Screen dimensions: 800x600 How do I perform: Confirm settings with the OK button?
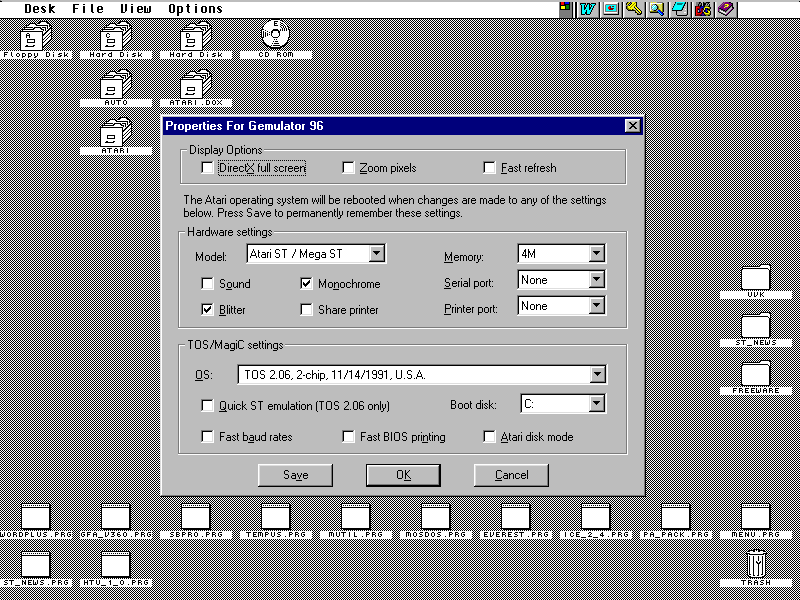click(x=403, y=475)
